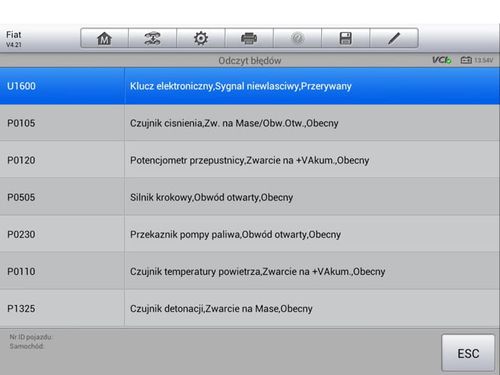Open the home menu icon
500x375 pixels.
[x=104, y=38]
